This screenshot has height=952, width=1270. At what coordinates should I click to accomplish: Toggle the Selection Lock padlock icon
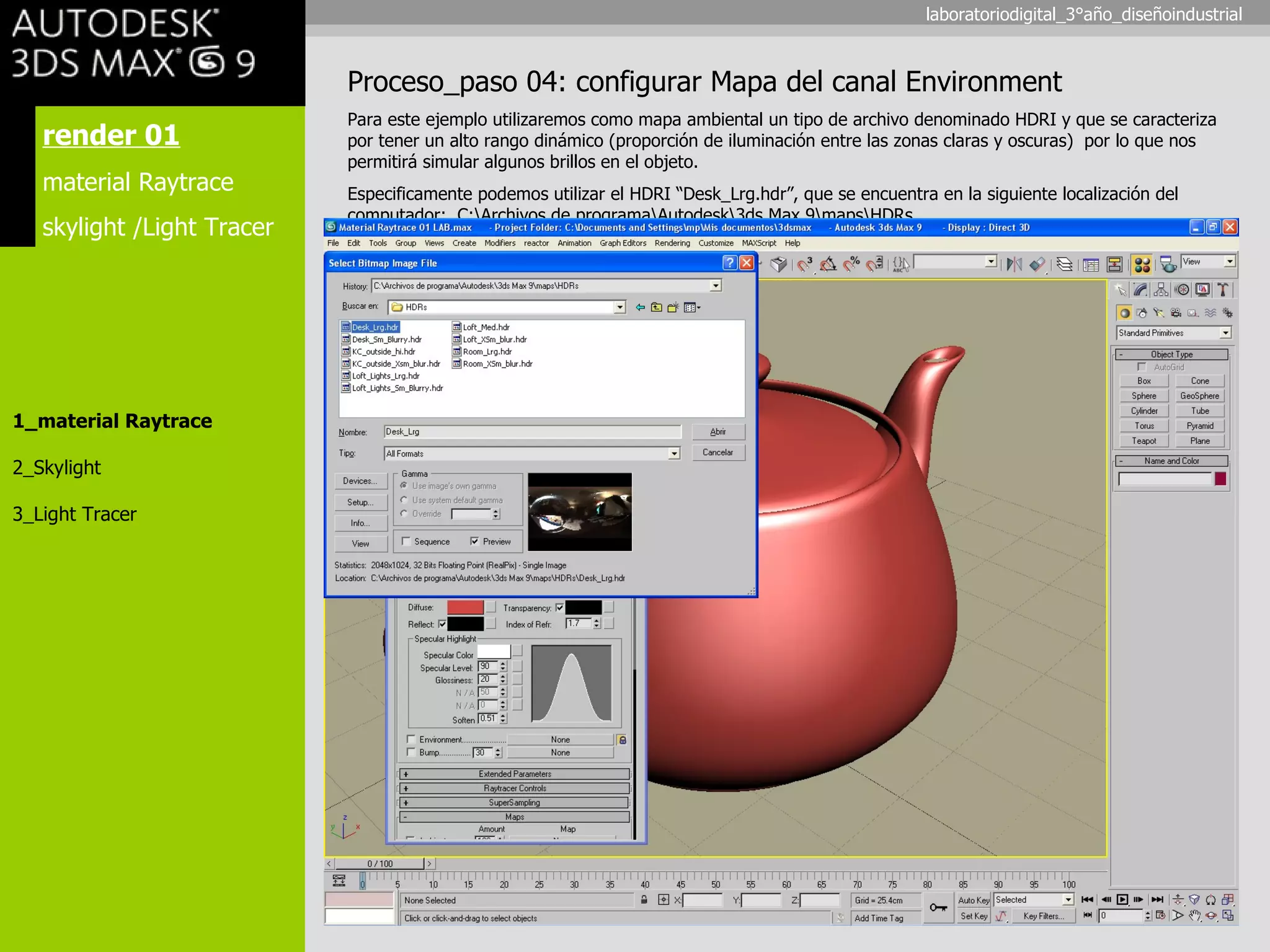644,900
